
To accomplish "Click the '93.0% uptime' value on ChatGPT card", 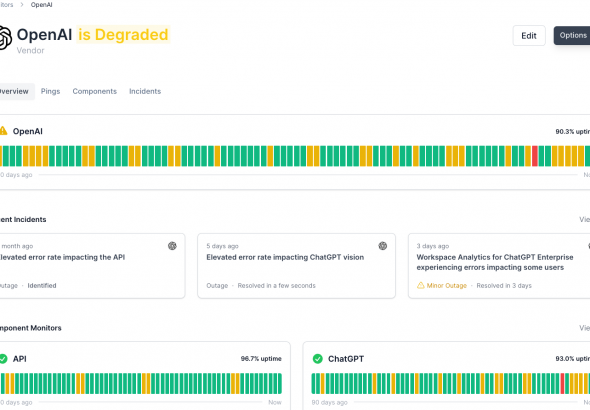I will pos(573,359).
